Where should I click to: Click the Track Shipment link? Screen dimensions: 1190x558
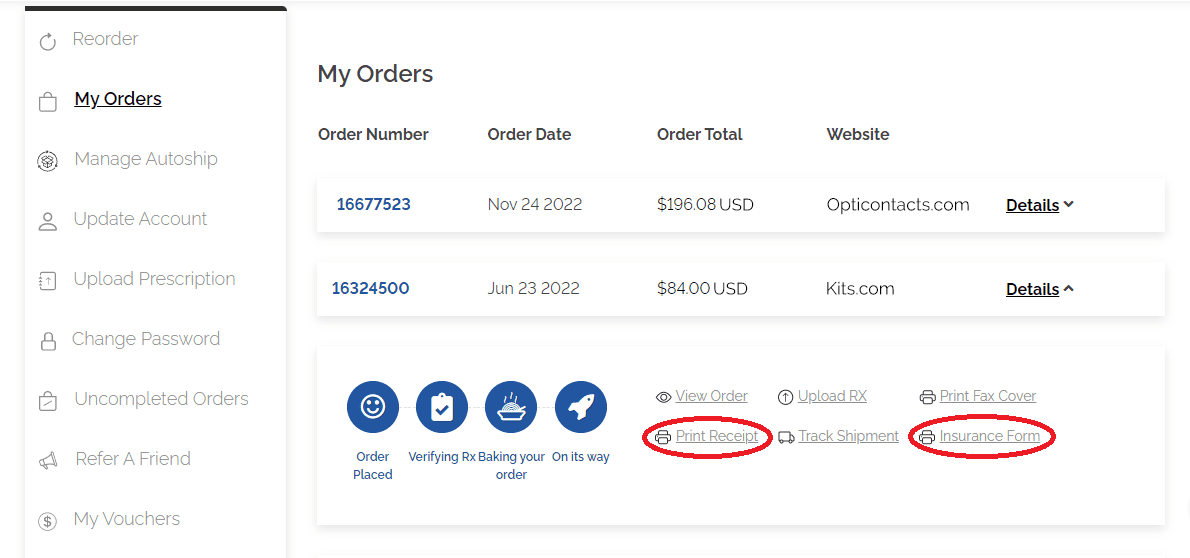click(x=848, y=436)
